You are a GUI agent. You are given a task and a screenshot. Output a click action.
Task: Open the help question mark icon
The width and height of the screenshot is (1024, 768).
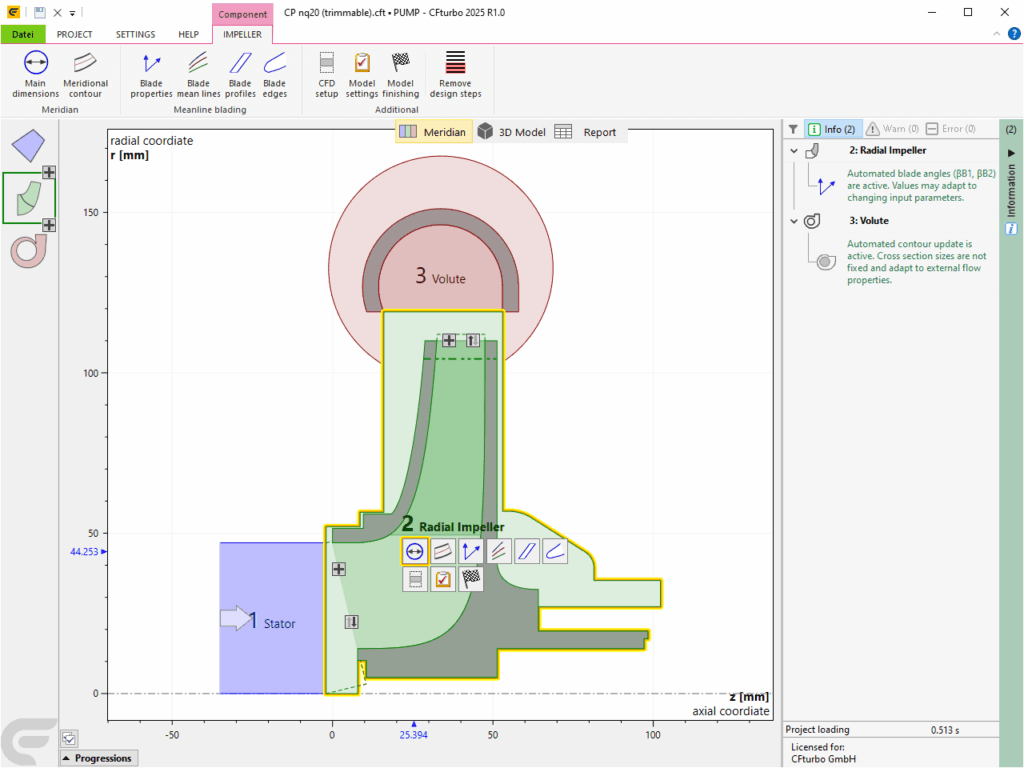pos(1014,34)
